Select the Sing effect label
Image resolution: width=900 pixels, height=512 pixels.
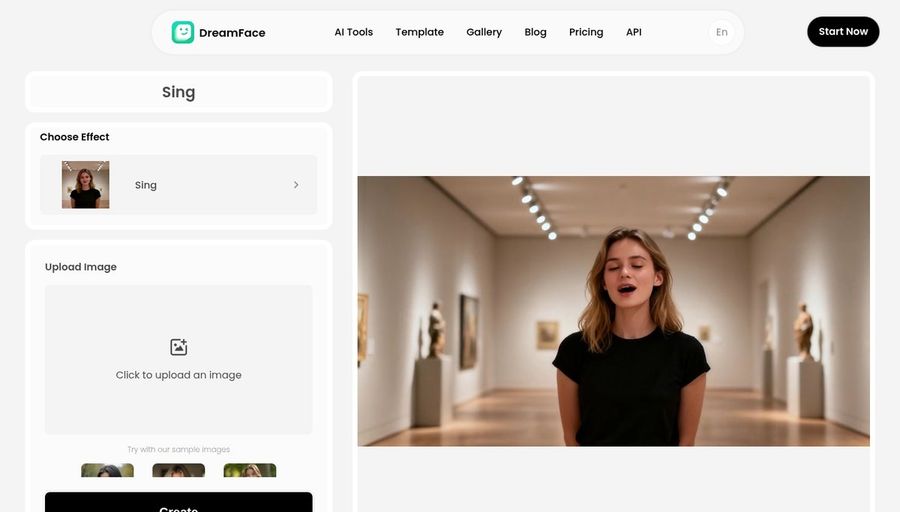(146, 185)
